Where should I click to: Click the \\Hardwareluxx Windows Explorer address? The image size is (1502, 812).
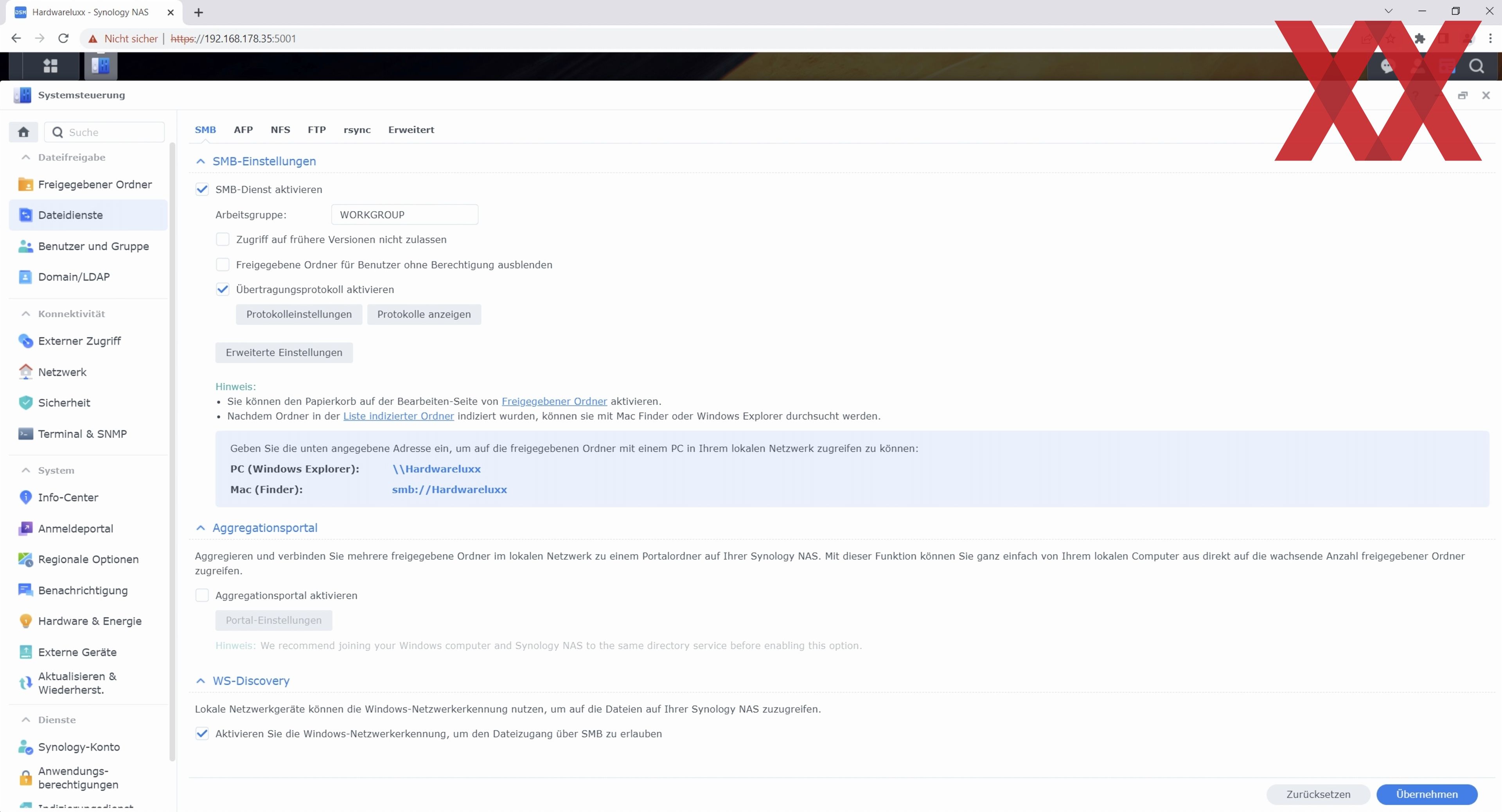[x=437, y=469]
